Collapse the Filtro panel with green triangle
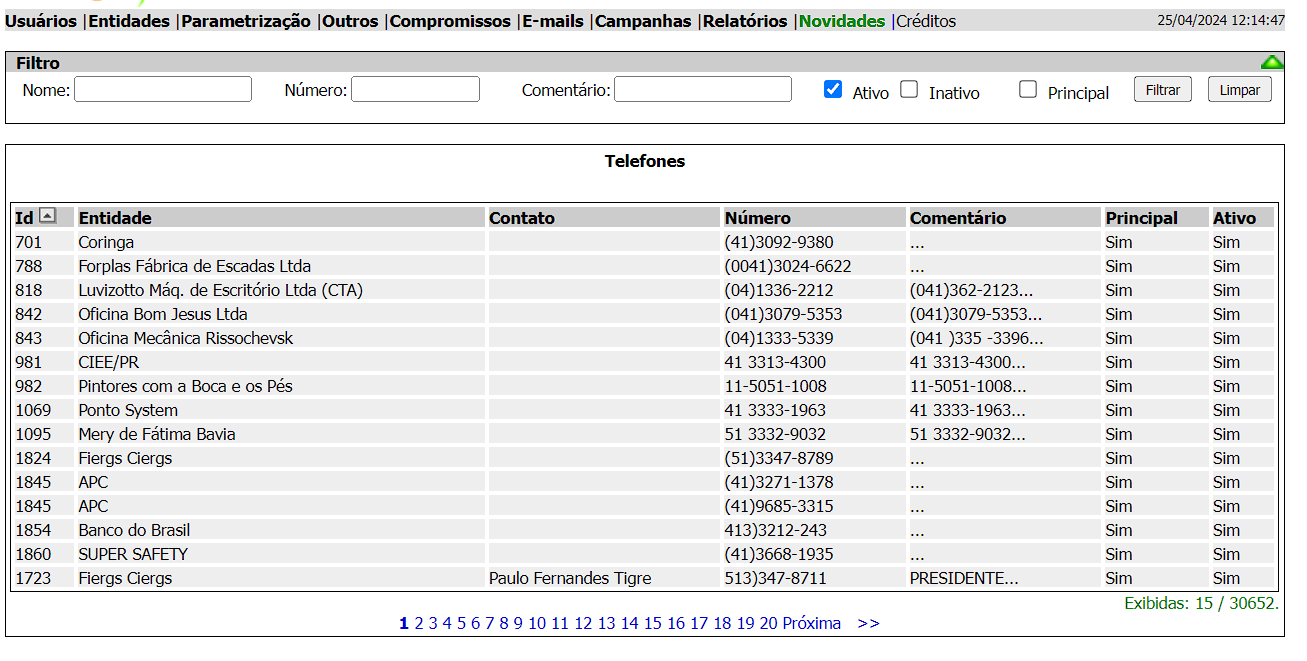The width and height of the screenshot is (1307, 661). pyautogui.click(x=1271, y=63)
